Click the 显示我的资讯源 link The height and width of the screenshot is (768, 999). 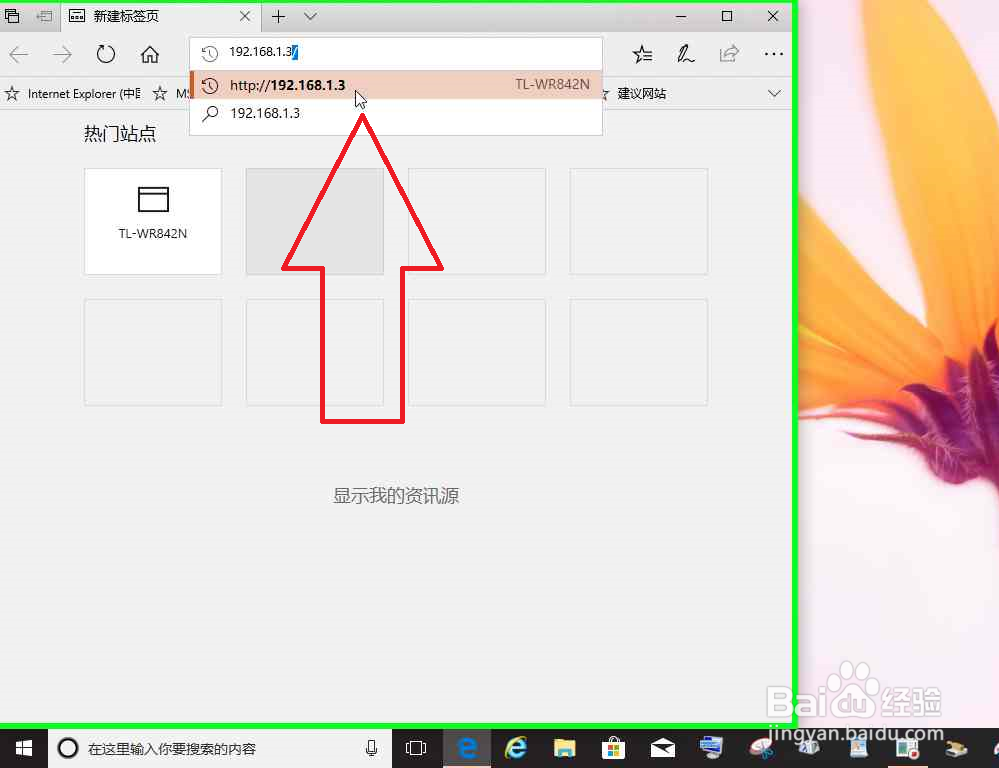(x=395, y=495)
